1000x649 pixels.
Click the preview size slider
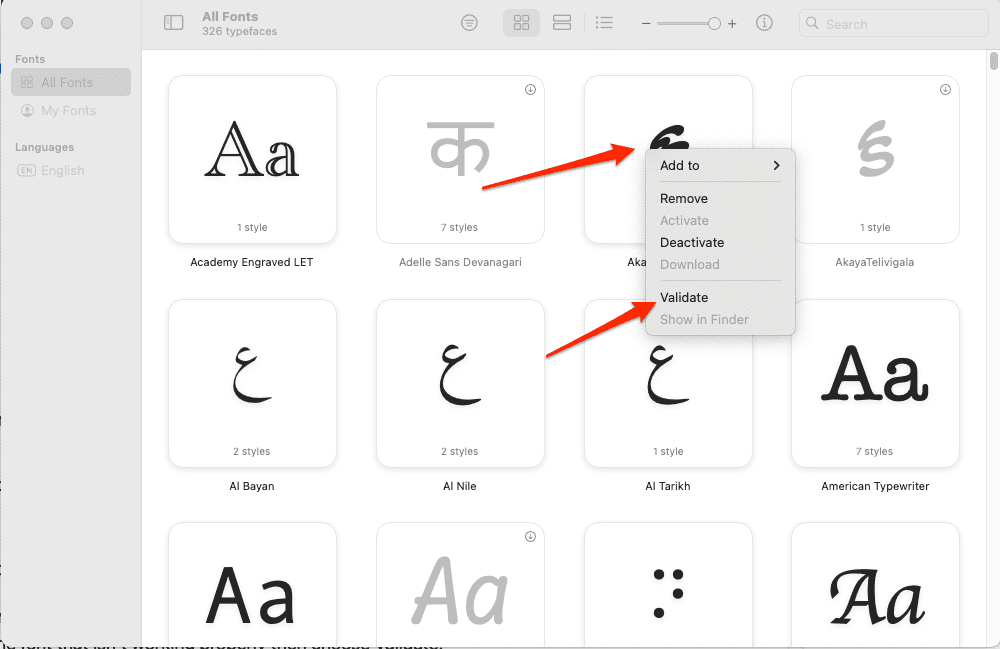(688, 24)
